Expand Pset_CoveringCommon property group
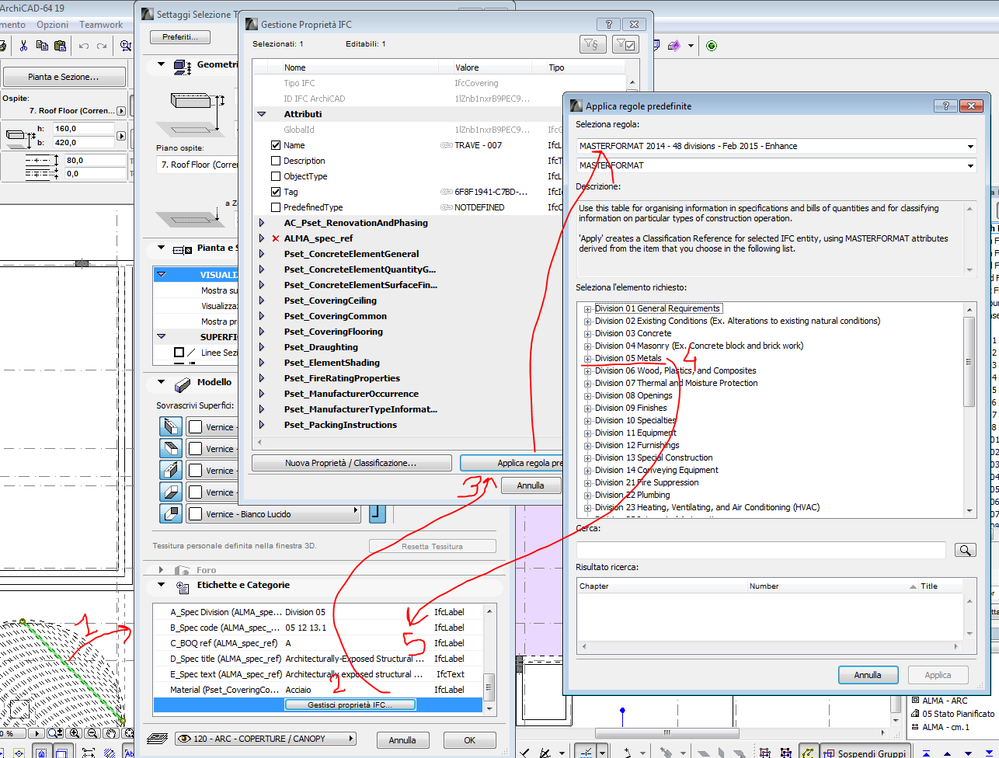This screenshot has width=999, height=758. pos(261,316)
